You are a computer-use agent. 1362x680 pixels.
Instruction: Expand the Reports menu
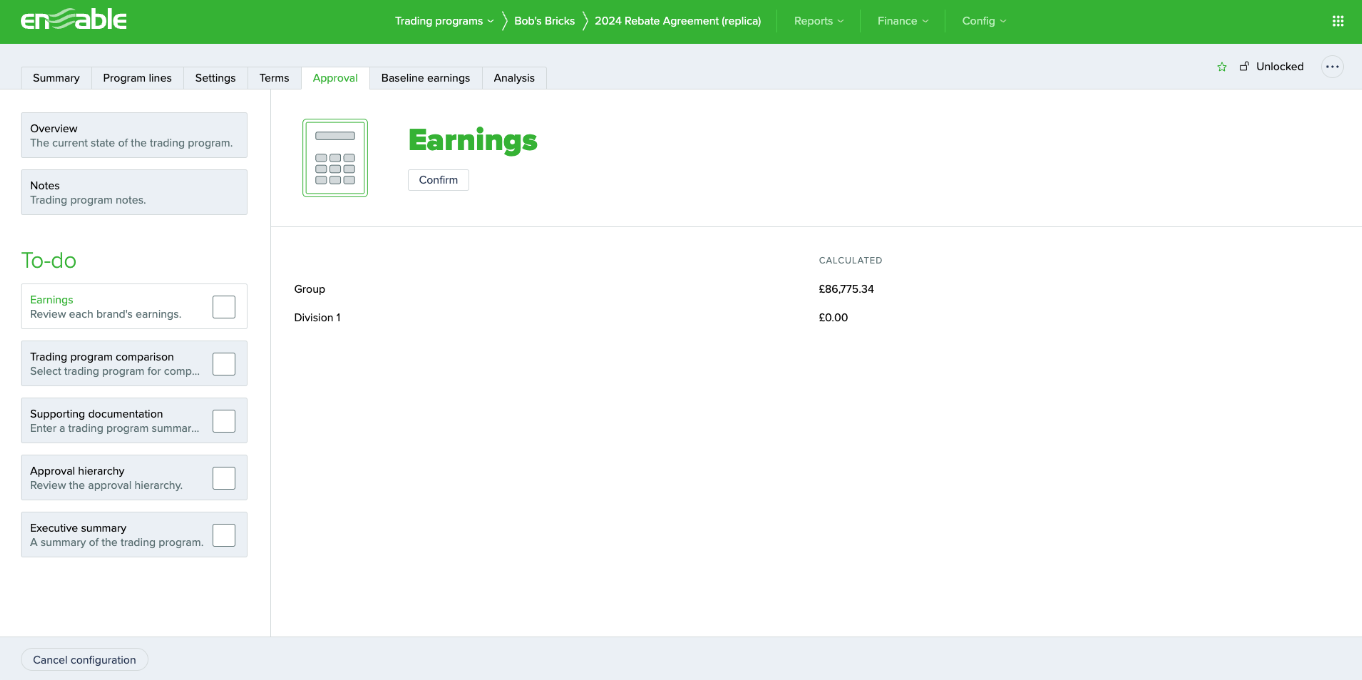pos(819,21)
